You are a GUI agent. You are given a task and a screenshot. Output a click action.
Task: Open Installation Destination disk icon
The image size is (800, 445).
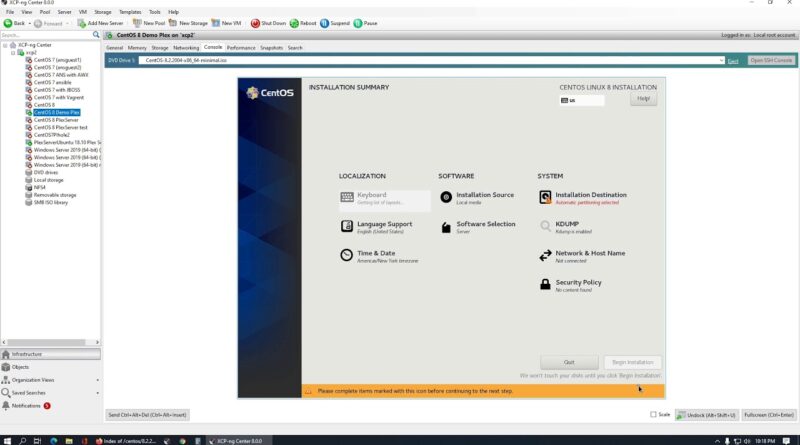tap(545, 197)
